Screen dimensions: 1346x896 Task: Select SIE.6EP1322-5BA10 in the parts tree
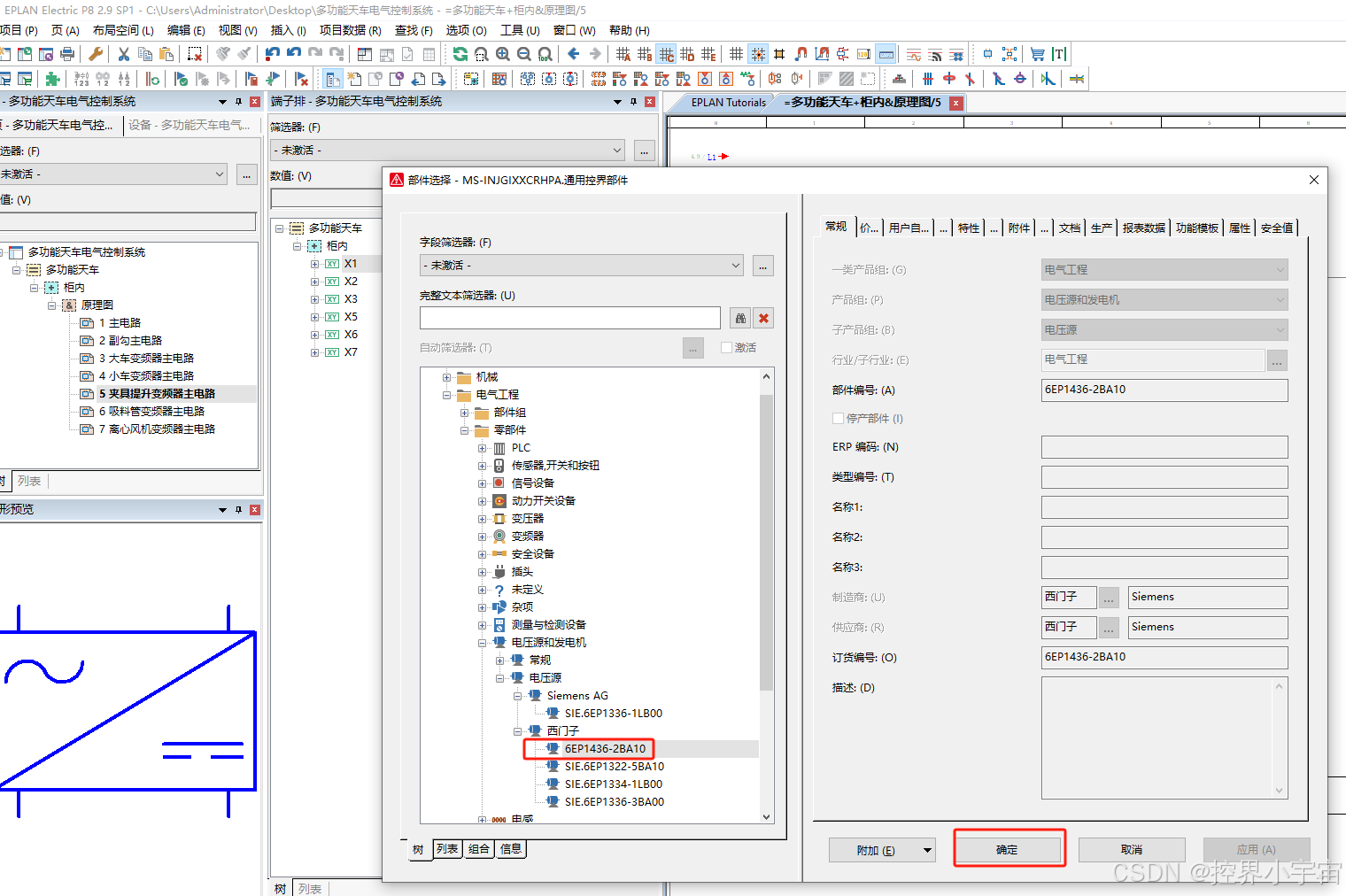(615, 767)
